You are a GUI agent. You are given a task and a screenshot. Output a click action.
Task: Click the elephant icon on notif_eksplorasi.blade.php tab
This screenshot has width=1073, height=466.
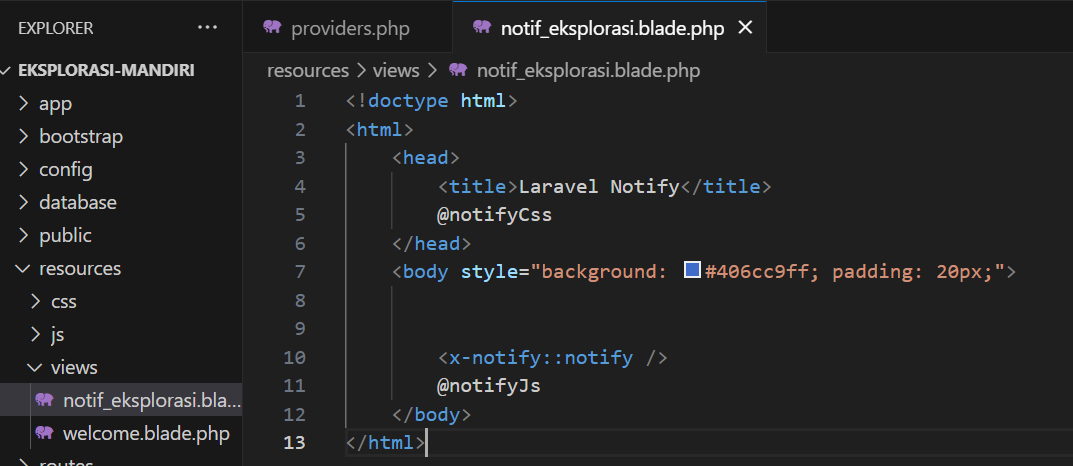pyautogui.click(x=482, y=28)
